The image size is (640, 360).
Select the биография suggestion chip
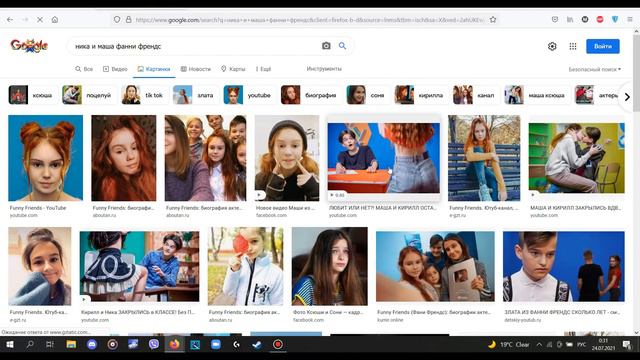(x=310, y=95)
